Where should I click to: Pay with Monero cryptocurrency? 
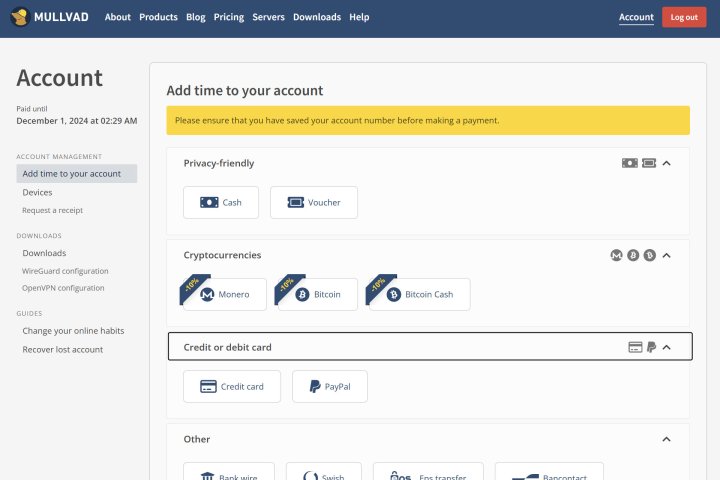coord(225,294)
